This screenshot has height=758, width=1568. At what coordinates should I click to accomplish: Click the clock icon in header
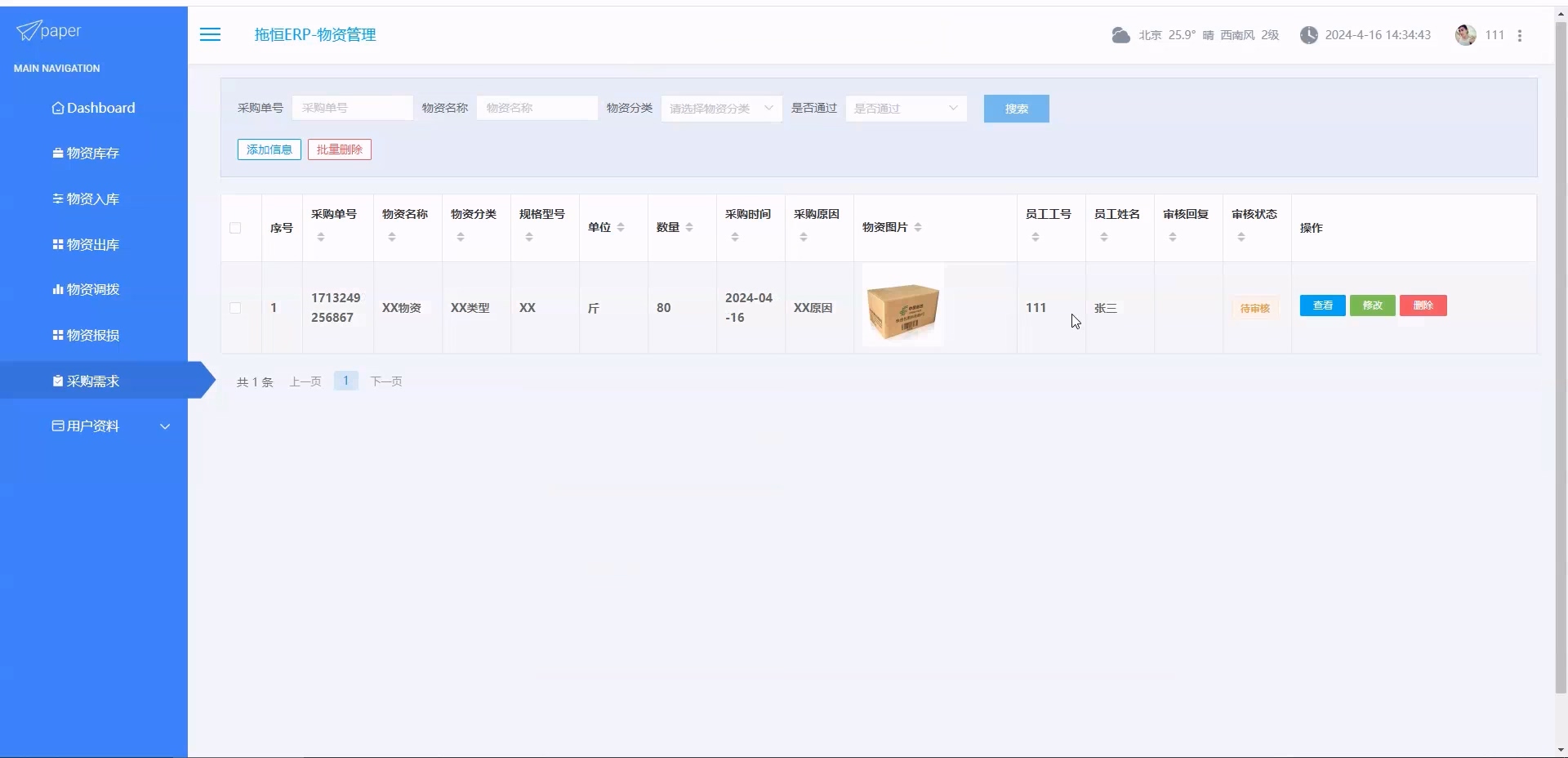[x=1308, y=35]
